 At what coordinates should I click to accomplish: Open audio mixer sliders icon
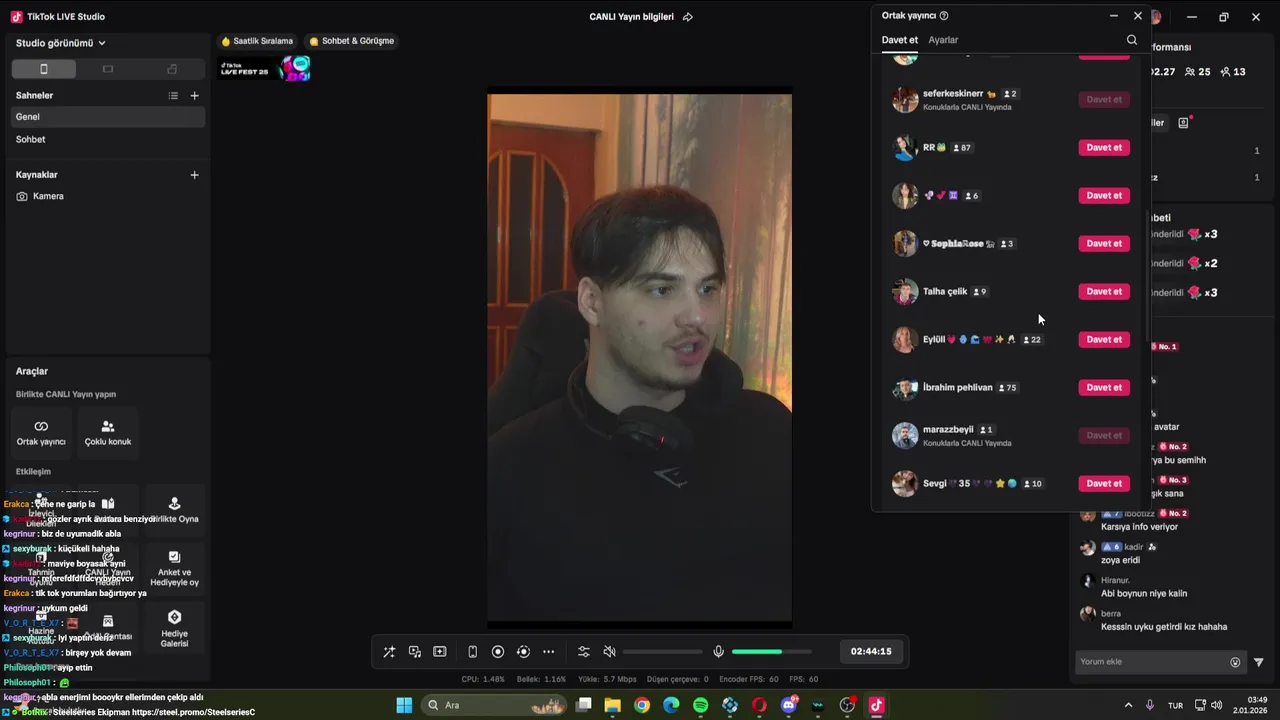(x=584, y=652)
